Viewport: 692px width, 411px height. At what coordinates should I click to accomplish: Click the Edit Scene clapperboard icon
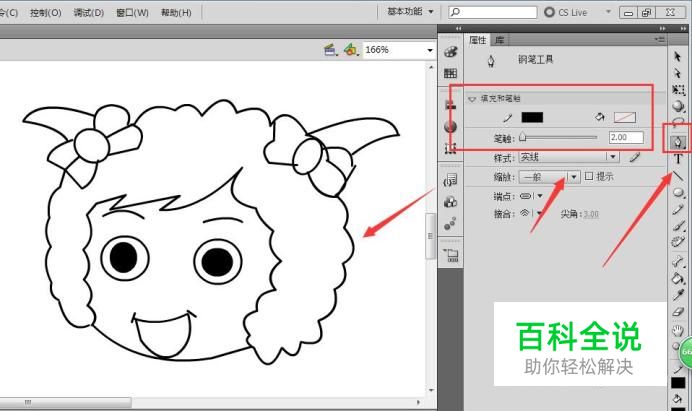[331, 50]
